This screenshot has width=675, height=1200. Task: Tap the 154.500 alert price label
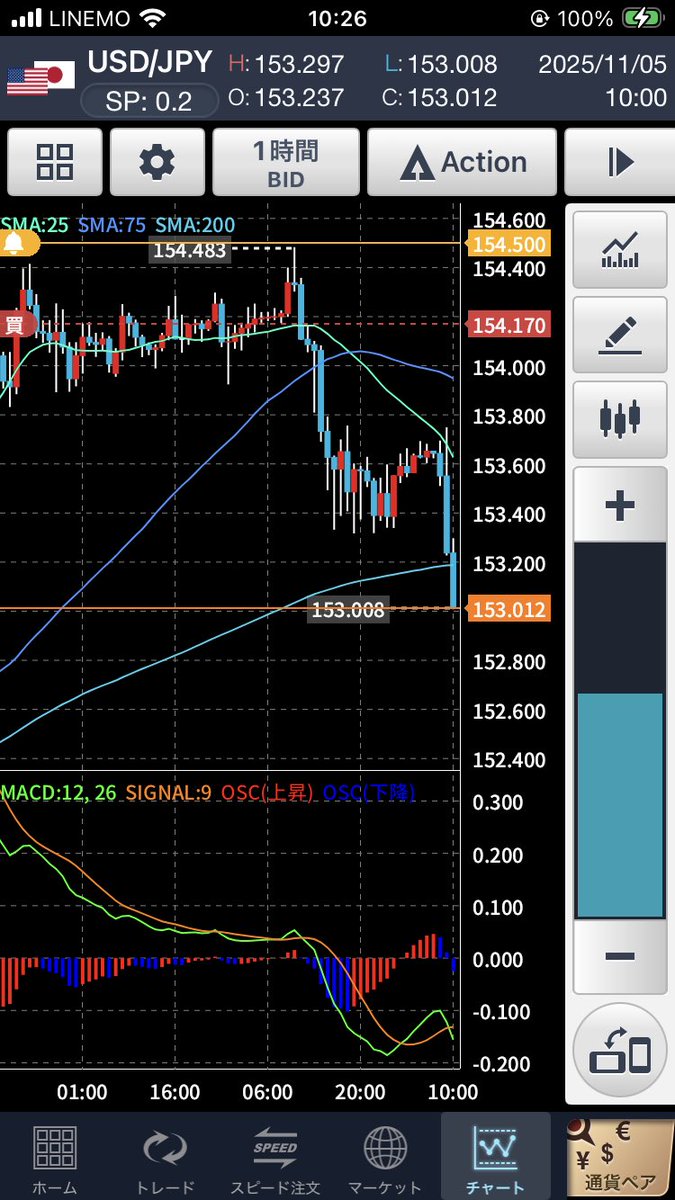509,244
